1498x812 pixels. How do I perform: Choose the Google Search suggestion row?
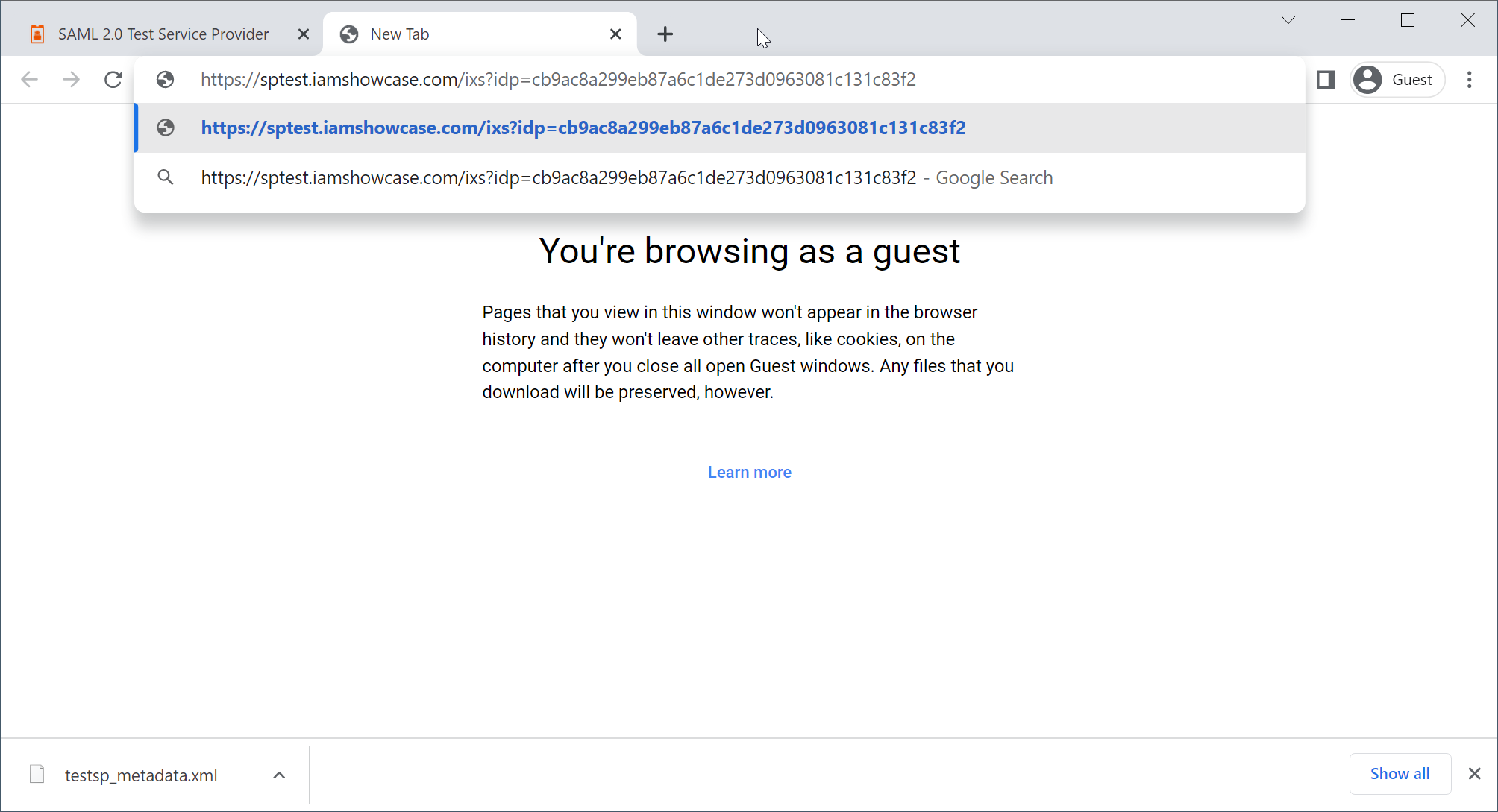626,178
